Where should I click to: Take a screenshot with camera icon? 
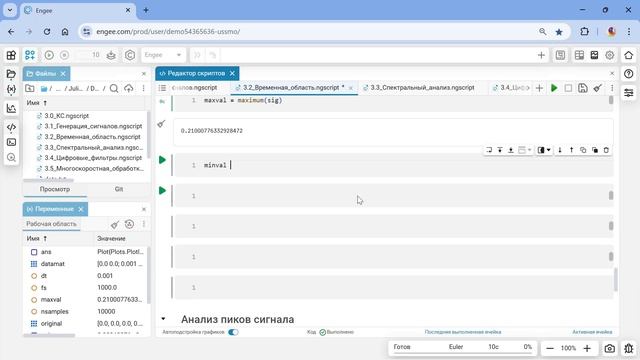tap(610, 348)
